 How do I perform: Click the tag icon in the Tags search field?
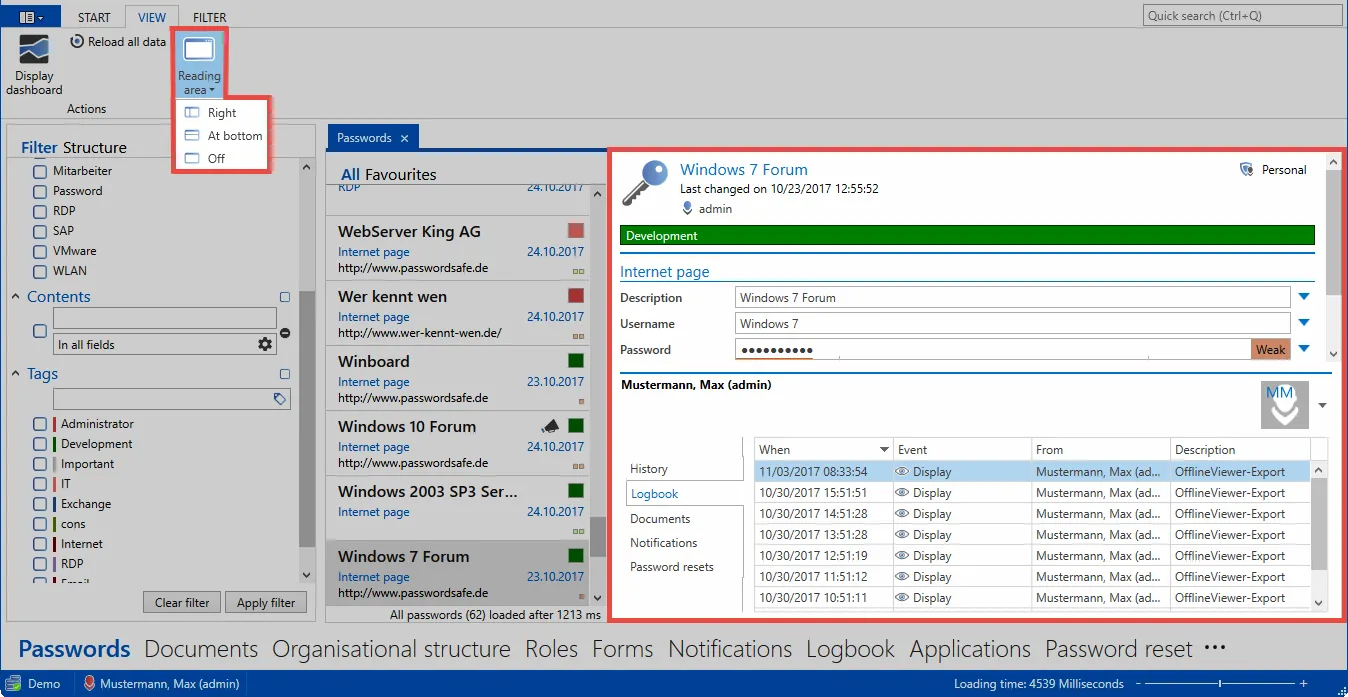pos(280,399)
